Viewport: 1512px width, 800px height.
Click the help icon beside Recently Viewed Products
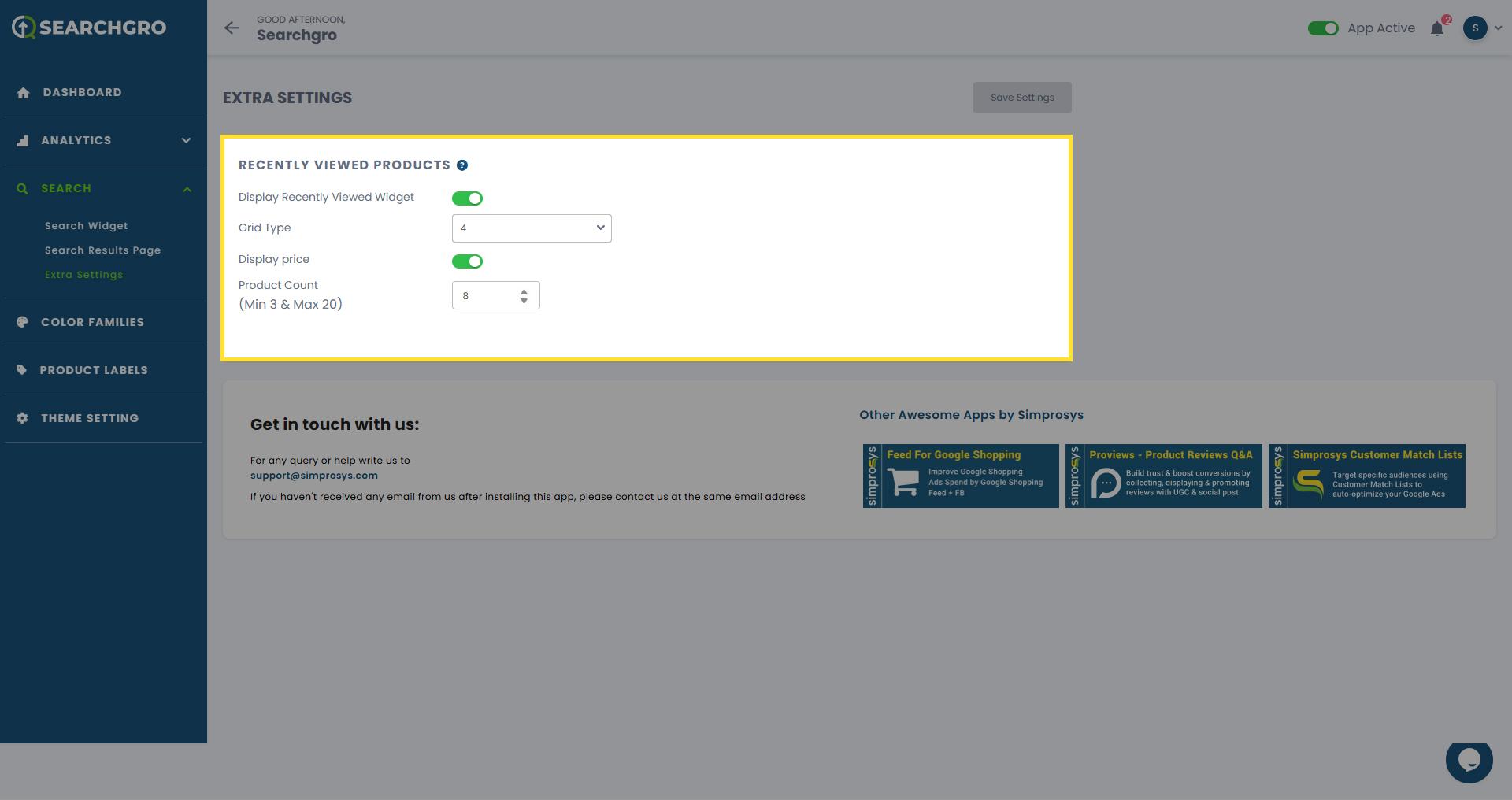point(462,165)
